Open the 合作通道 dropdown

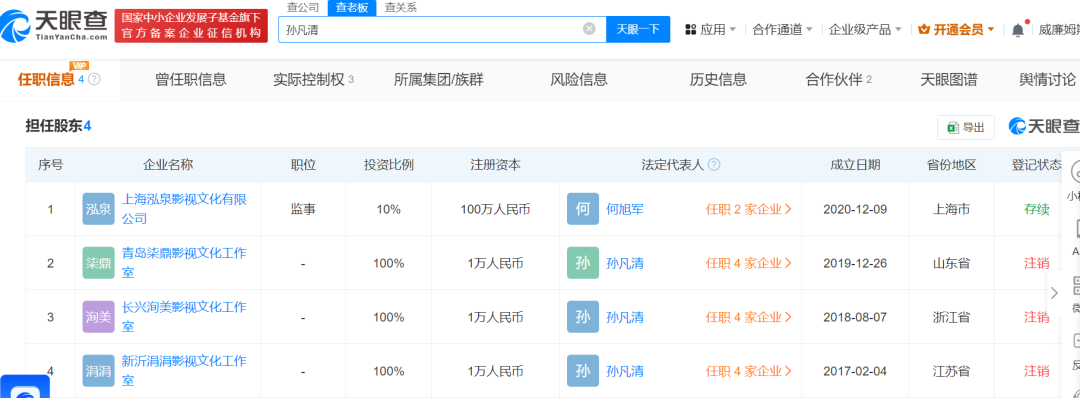(782, 30)
